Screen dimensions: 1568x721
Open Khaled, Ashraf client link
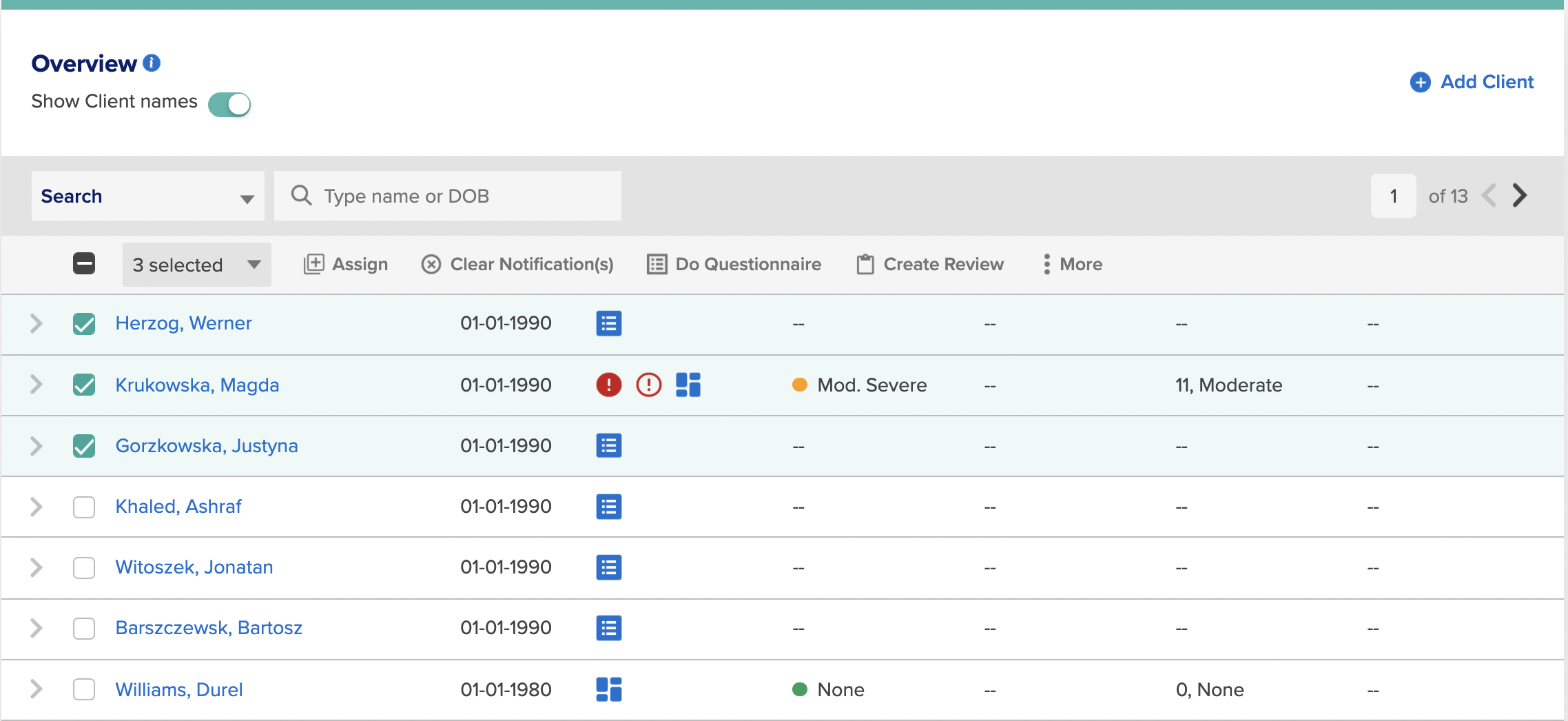click(x=178, y=507)
